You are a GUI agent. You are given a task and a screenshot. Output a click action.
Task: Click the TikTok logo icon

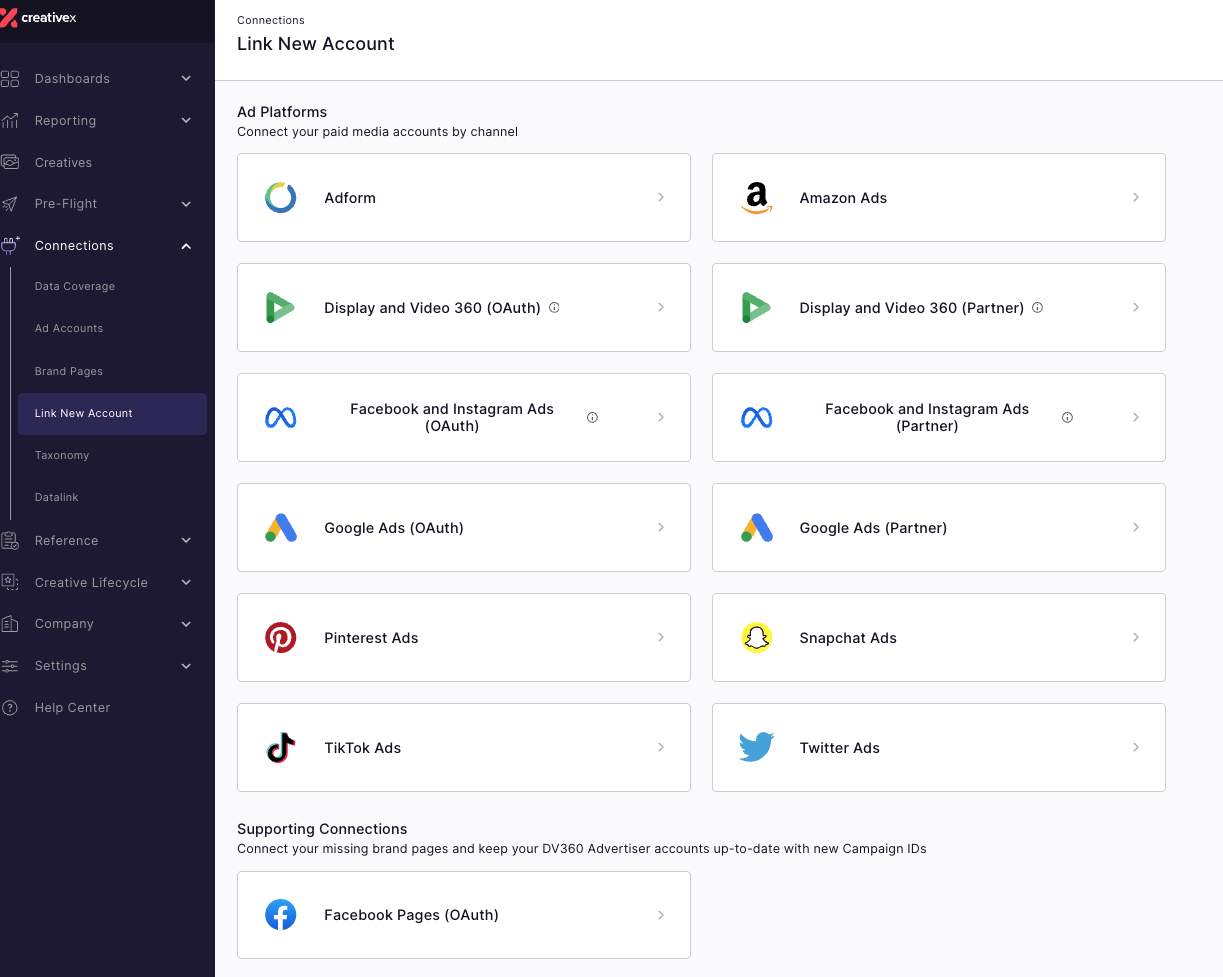pyautogui.click(x=281, y=748)
